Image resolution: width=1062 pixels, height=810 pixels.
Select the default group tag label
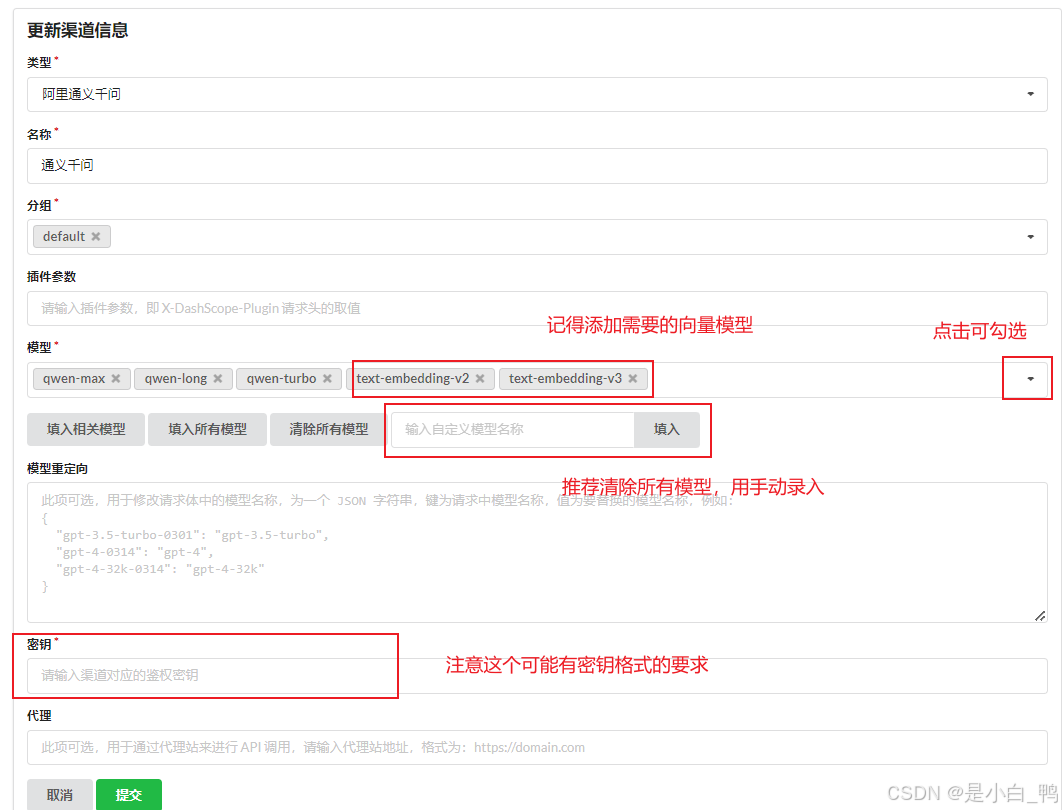coord(64,236)
